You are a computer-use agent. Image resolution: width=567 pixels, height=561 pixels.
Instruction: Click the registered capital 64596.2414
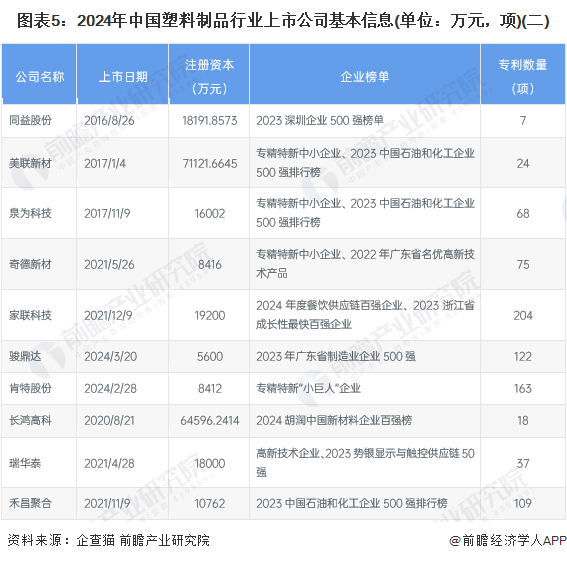tap(210, 420)
